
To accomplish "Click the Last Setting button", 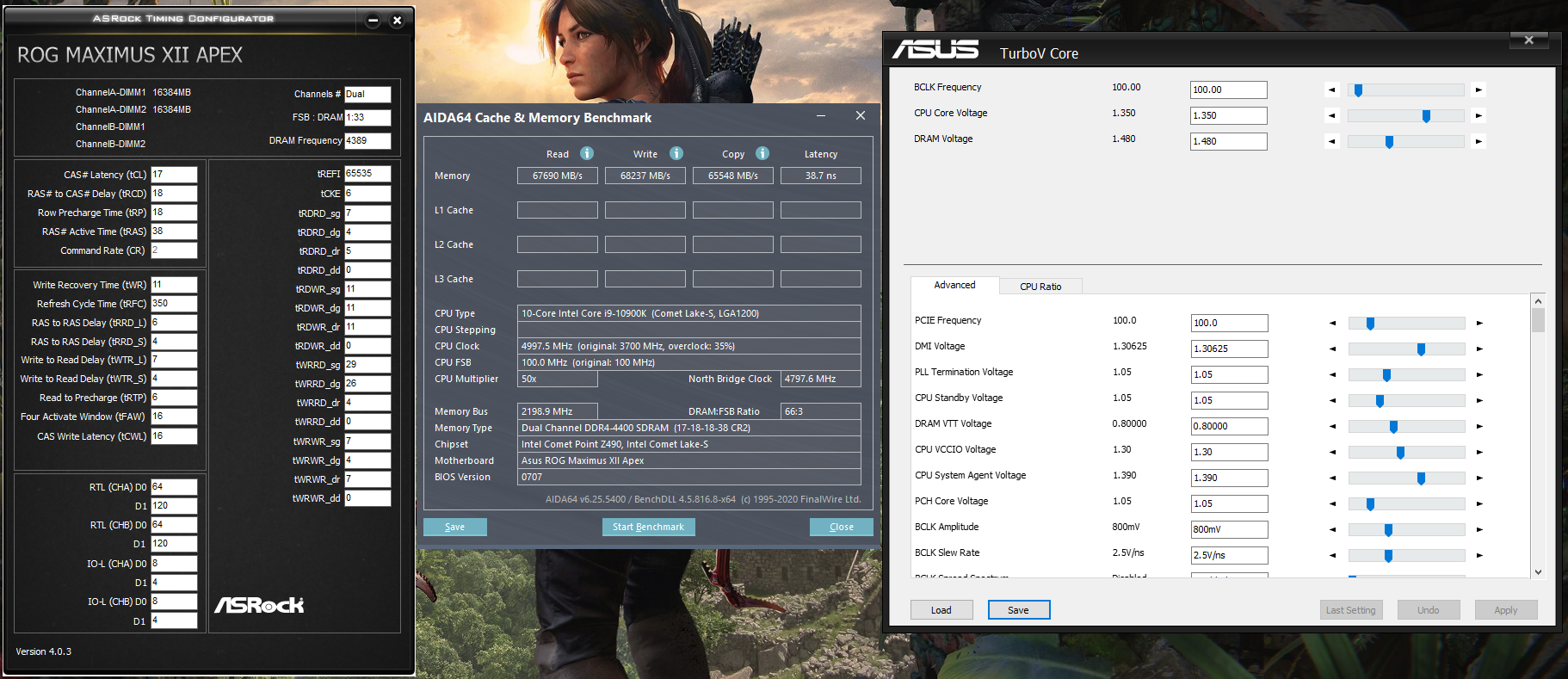I will coord(1351,610).
